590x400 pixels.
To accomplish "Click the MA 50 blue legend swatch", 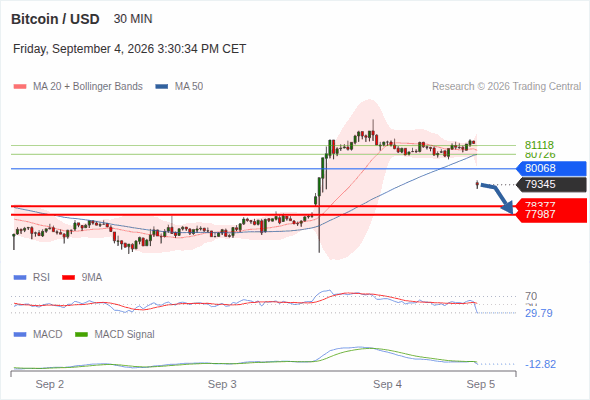I will tap(162, 87).
